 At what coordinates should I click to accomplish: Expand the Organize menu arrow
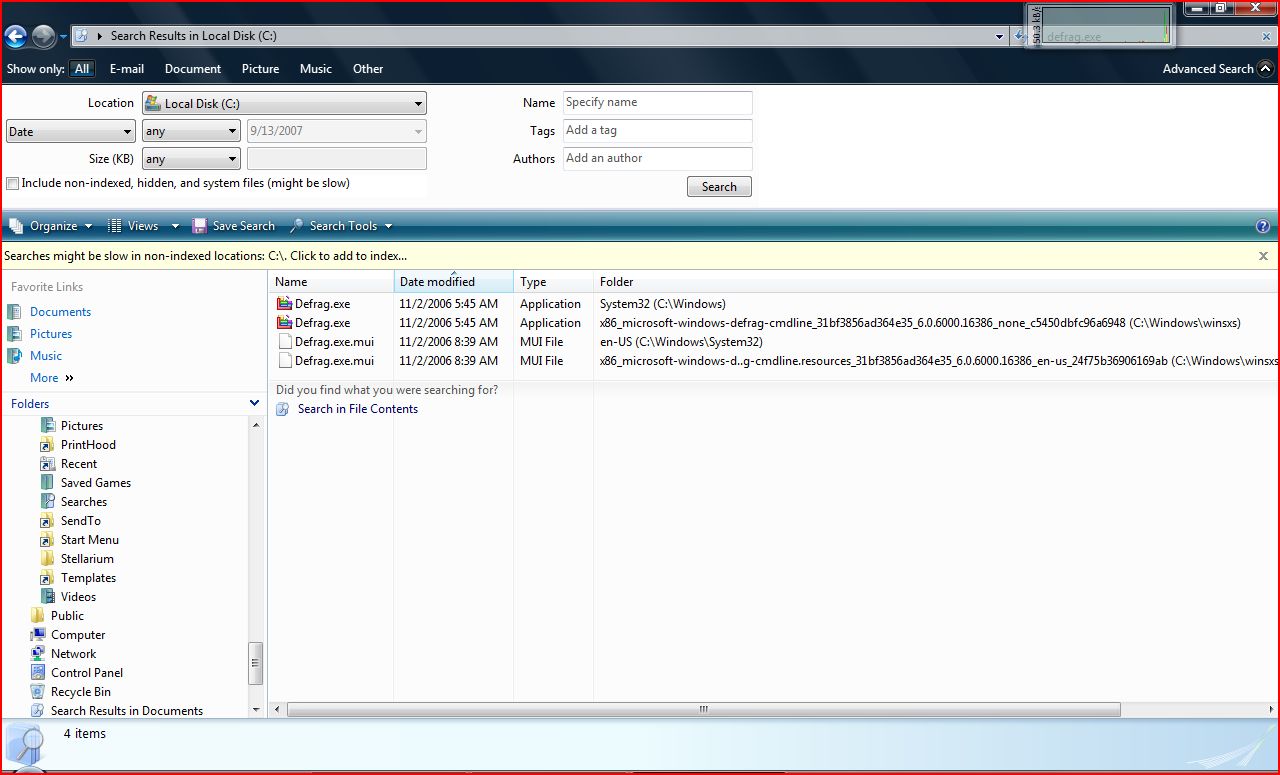[x=88, y=227]
